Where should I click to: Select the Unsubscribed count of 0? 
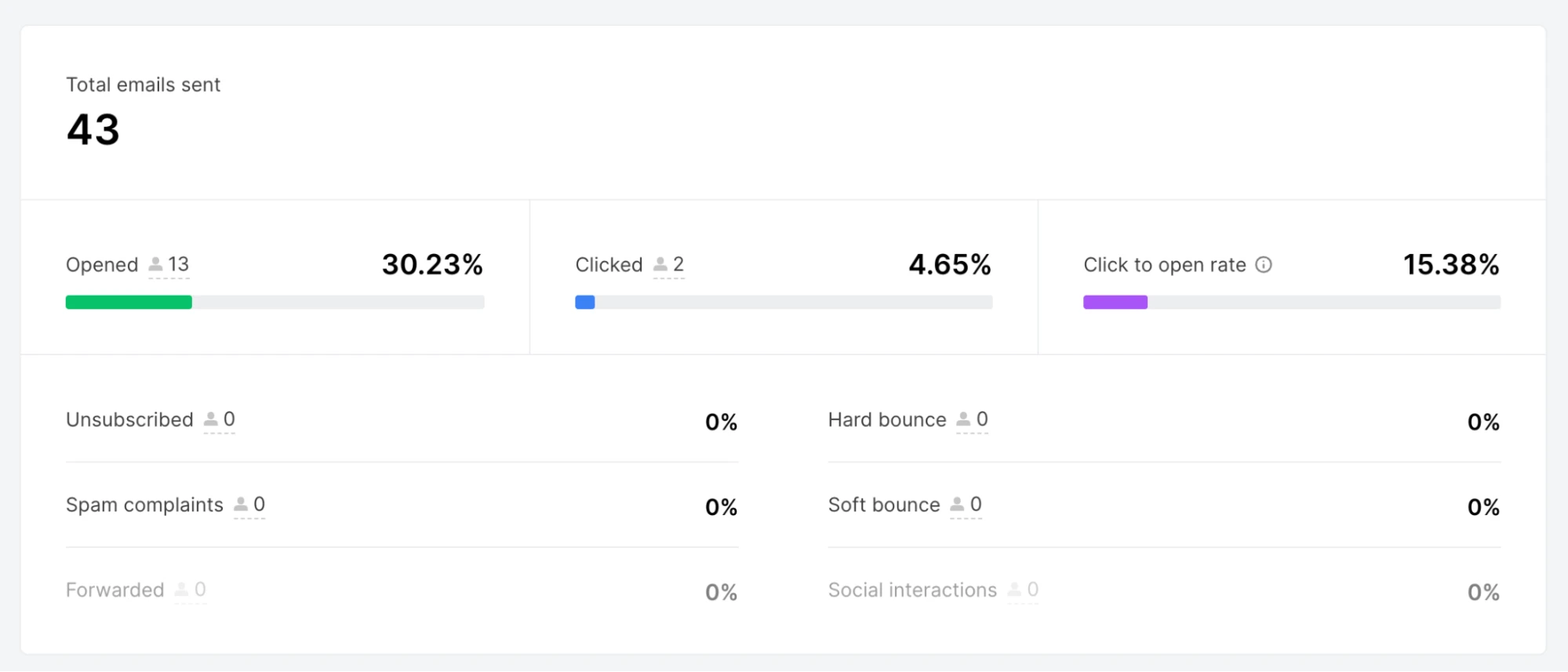pos(229,420)
